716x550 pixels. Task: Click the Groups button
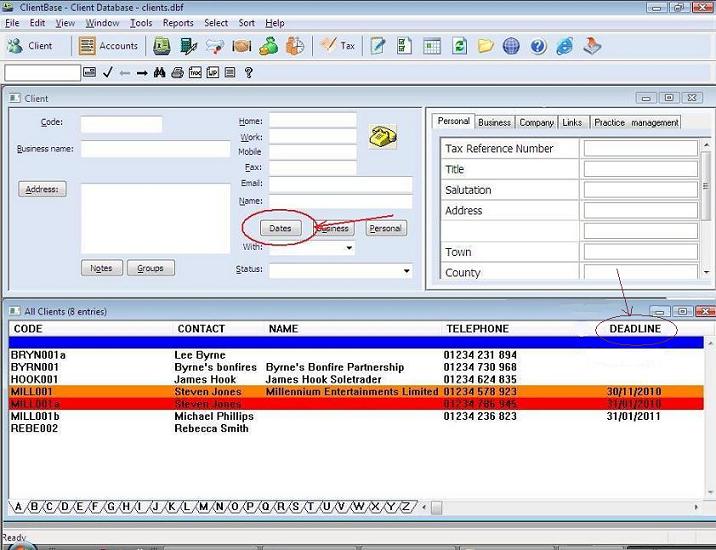pyautogui.click(x=150, y=268)
